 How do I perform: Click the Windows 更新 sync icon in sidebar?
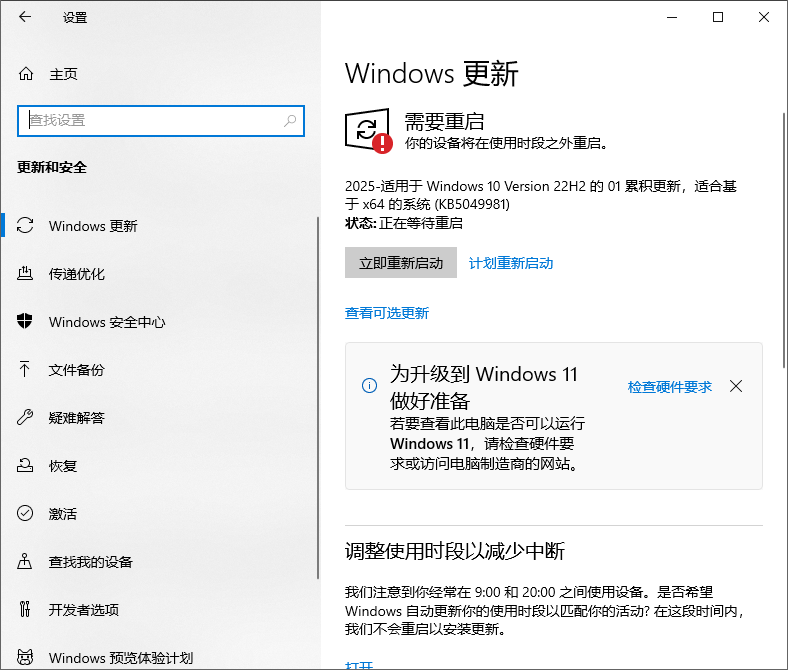coord(25,226)
